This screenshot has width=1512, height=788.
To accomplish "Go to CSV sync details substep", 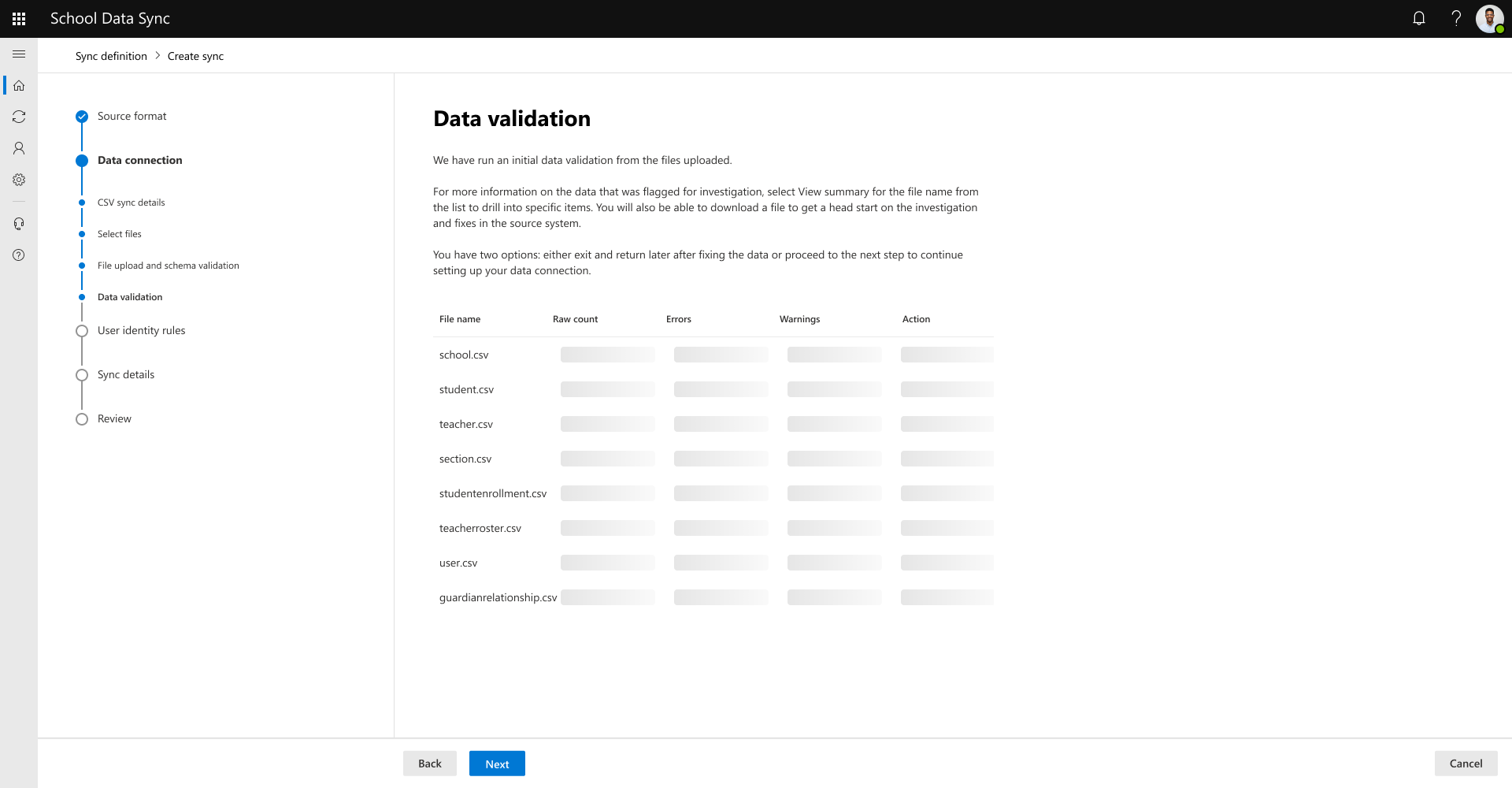I will click(131, 203).
